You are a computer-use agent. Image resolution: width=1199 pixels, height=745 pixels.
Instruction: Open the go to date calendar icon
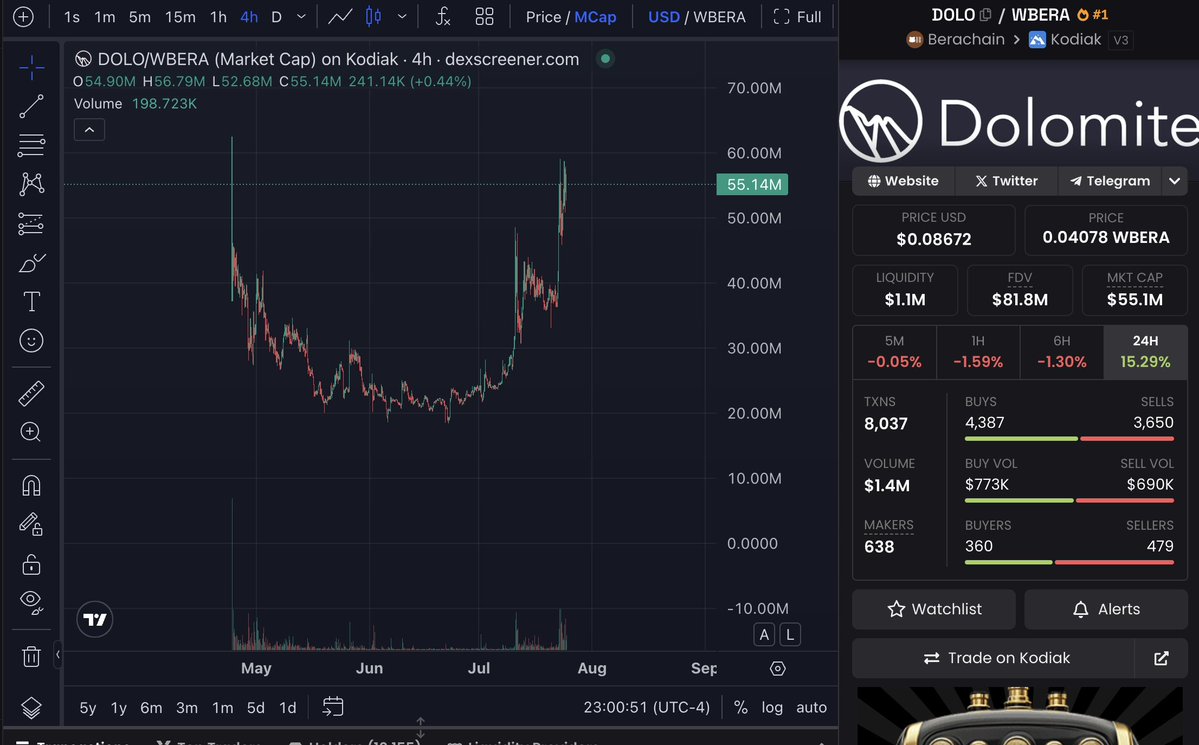point(333,707)
